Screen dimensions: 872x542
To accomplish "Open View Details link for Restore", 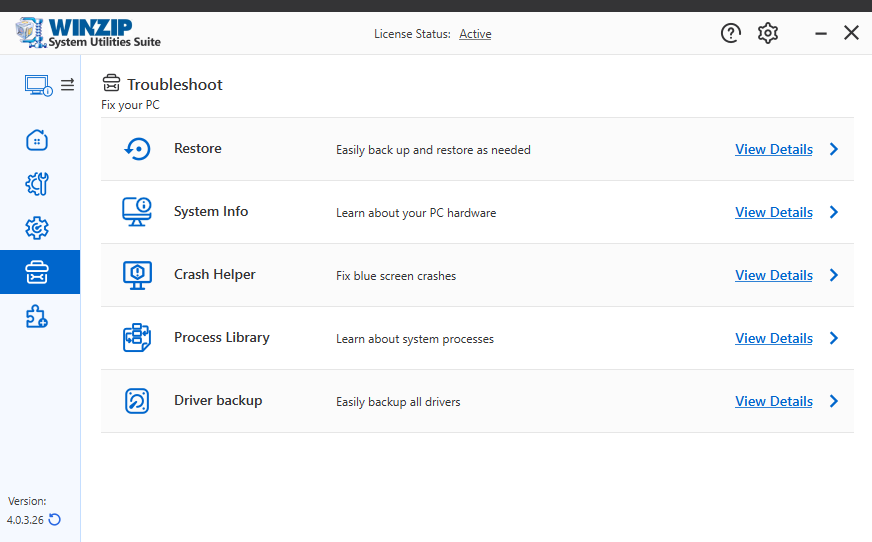I will (774, 149).
